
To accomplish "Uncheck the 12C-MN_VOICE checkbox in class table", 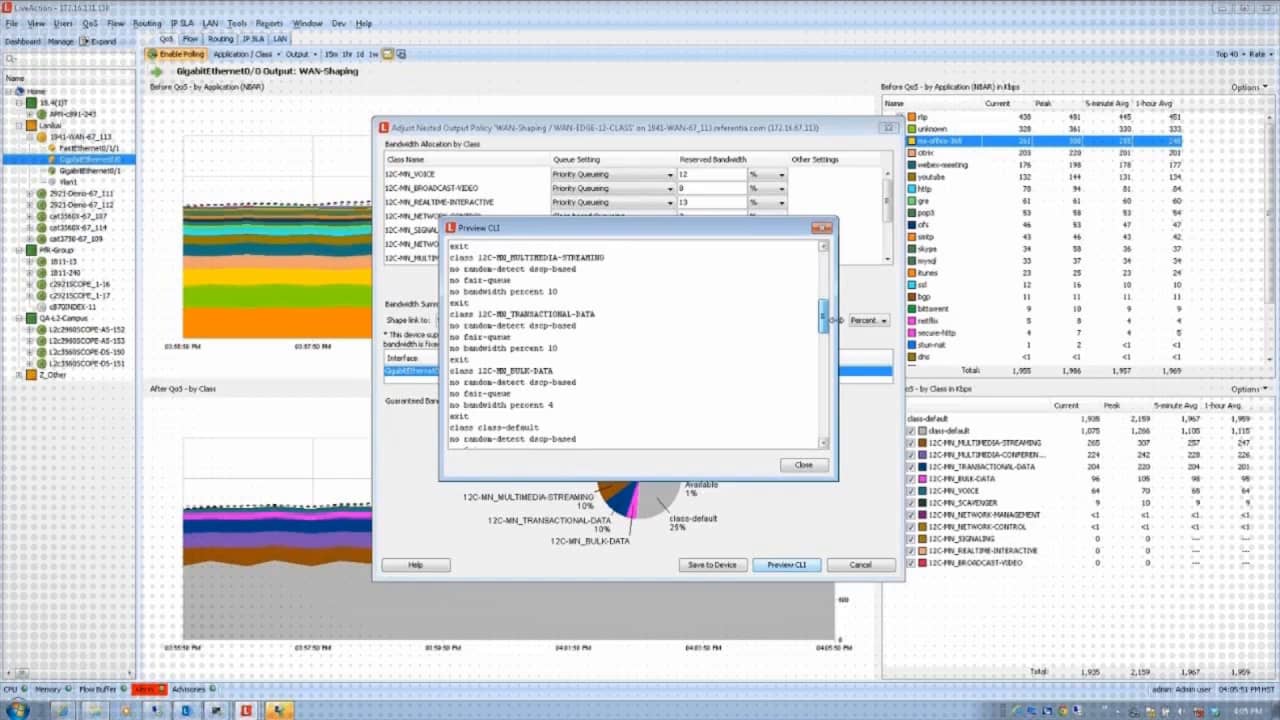I will click(x=910, y=491).
